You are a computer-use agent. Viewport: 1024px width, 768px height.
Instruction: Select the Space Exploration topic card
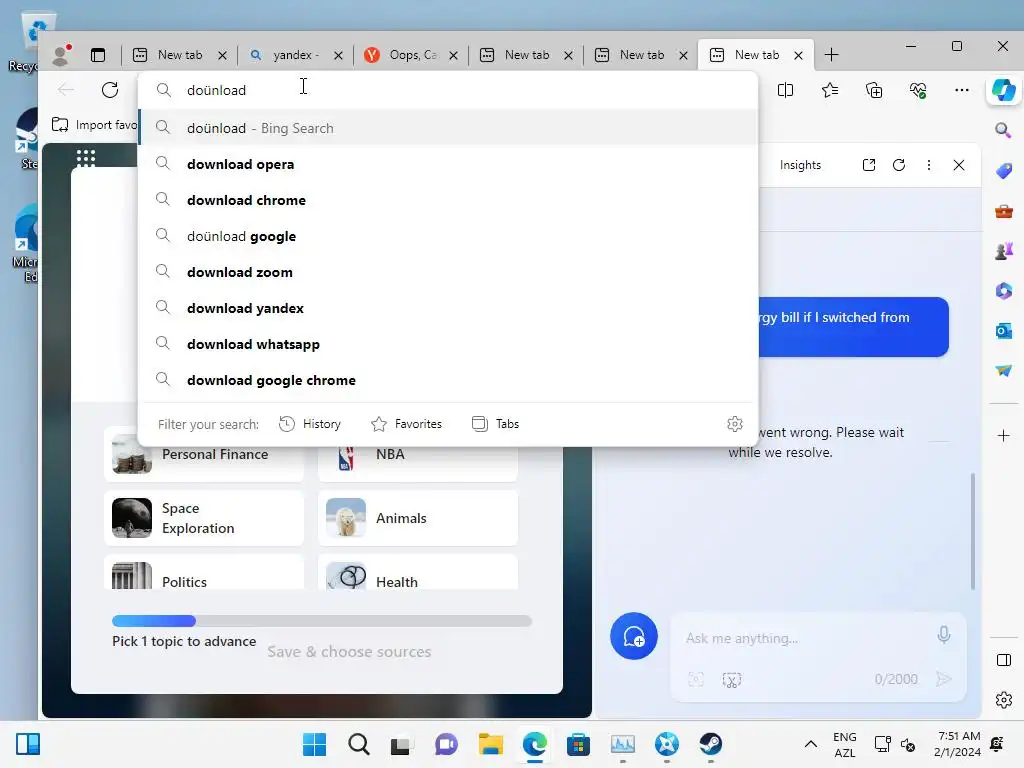[x=204, y=518]
